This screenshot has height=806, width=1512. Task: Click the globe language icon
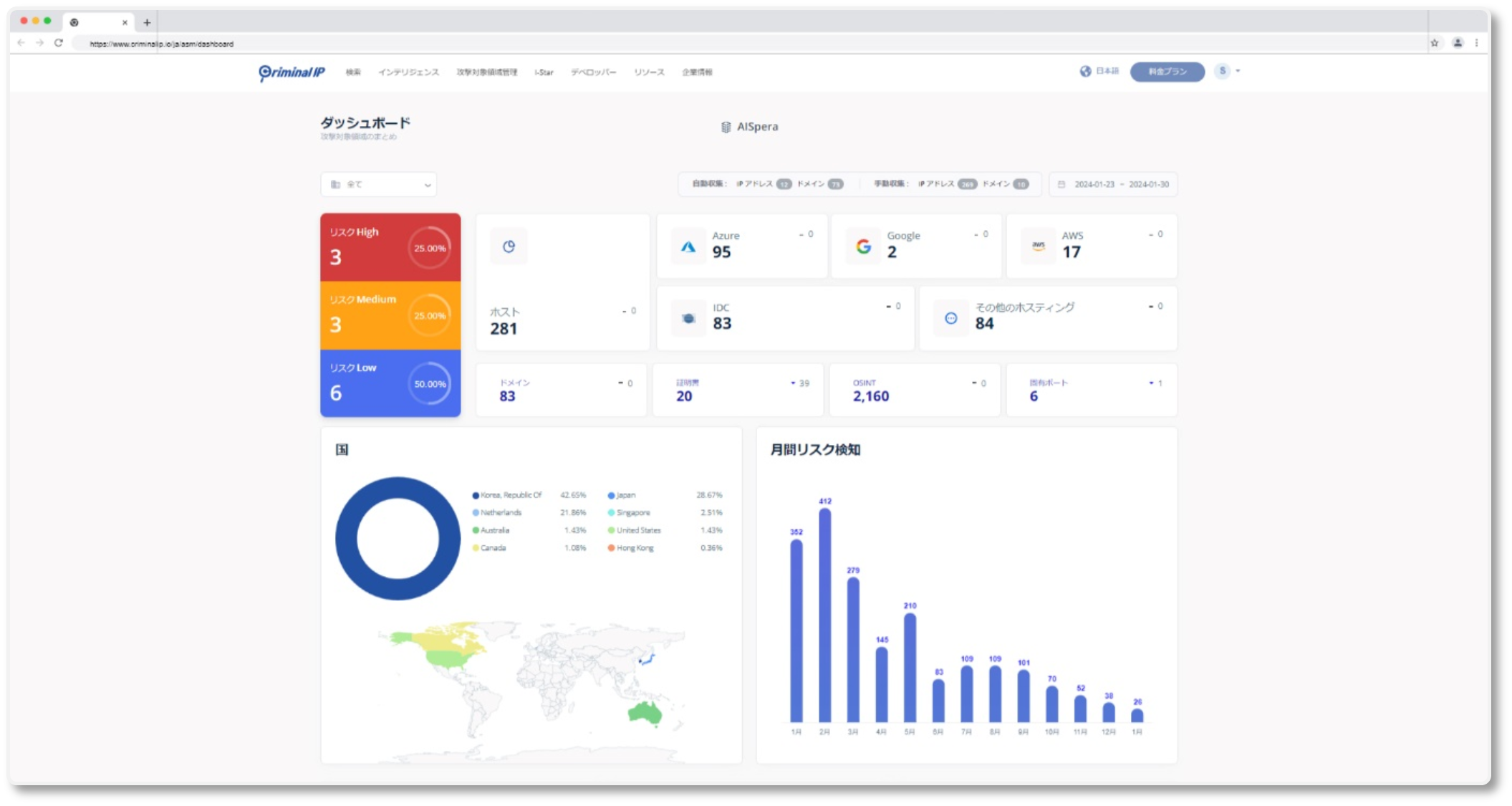click(x=1085, y=71)
